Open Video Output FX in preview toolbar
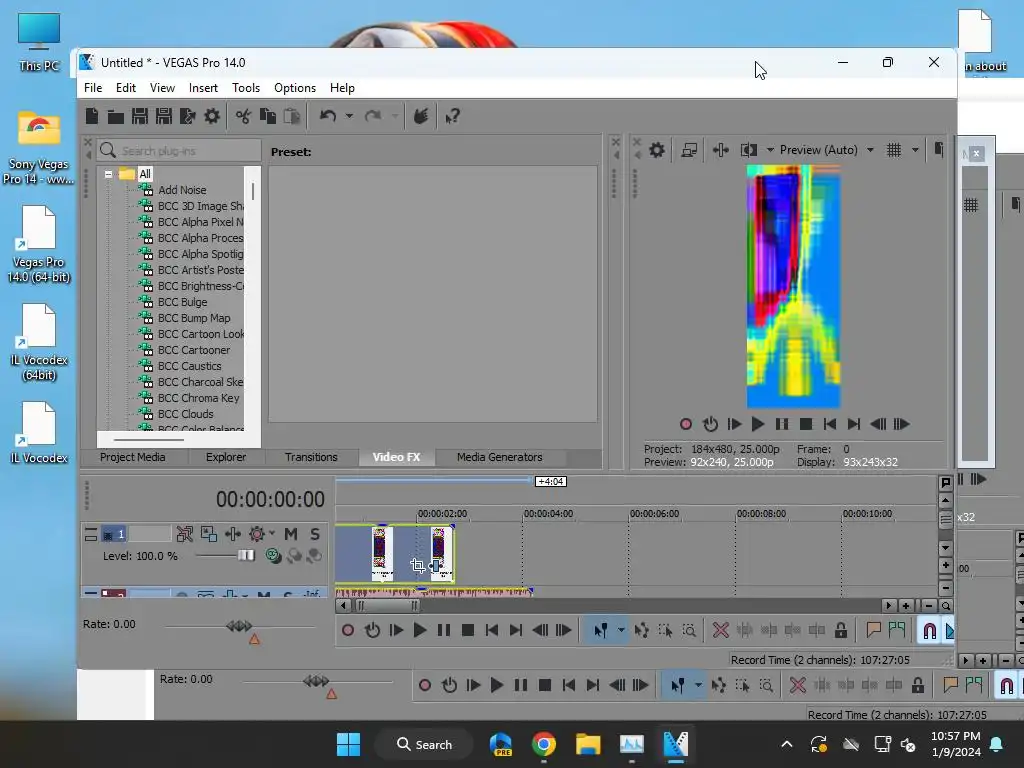The height and width of the screenshot is (768, 1024). click(x=721, y=150)
